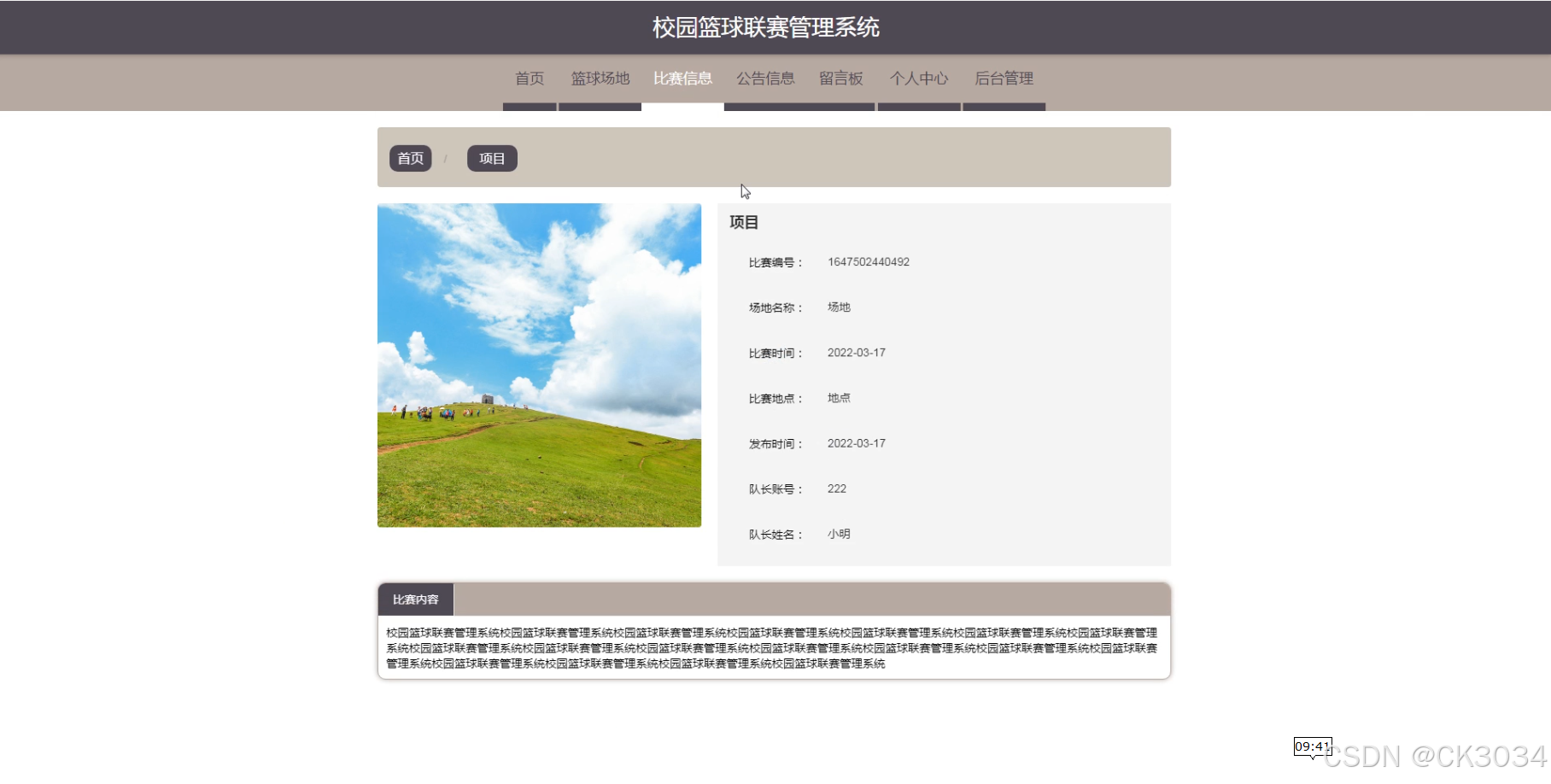Click the 场地 venue name value

click(839, 307)
